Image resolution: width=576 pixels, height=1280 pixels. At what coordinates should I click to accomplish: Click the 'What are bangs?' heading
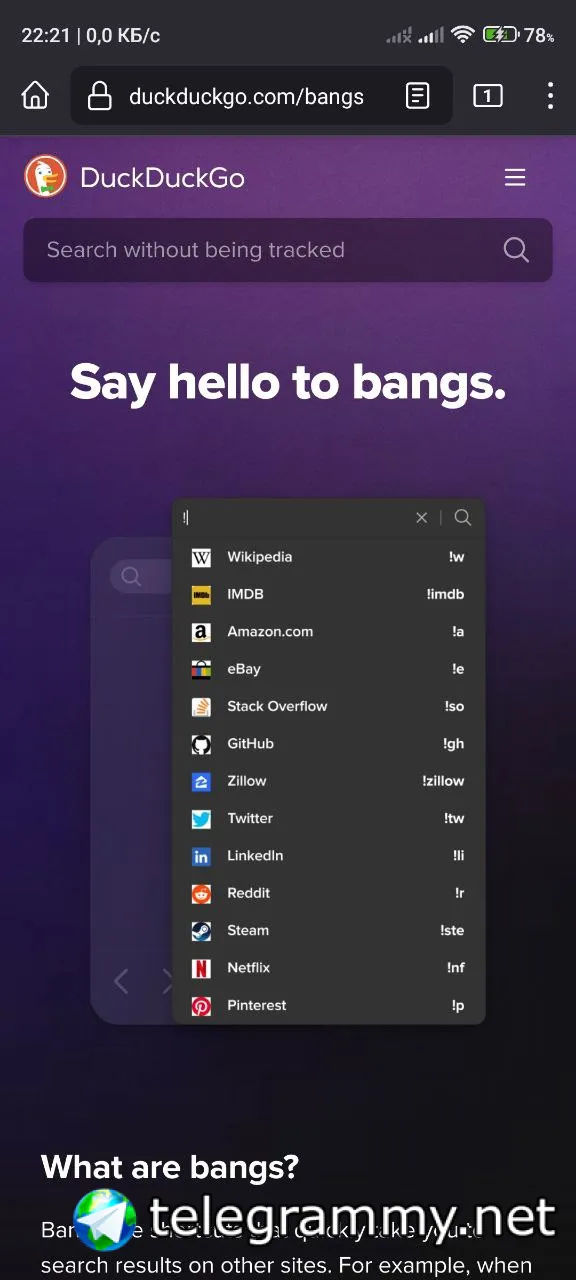point(170,1166)
